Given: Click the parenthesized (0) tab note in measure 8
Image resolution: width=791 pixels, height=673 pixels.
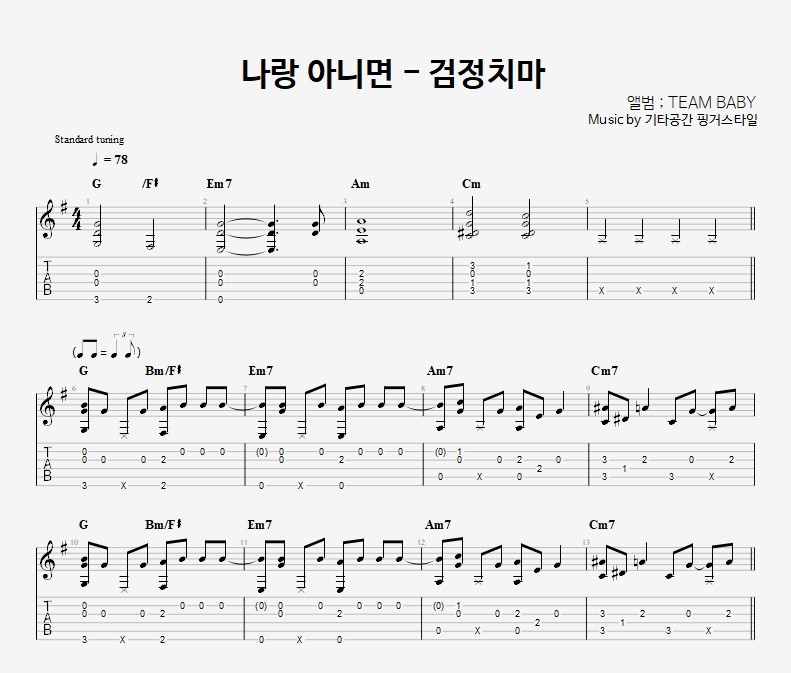Looking at the screenshot, I should click(440, 452).
